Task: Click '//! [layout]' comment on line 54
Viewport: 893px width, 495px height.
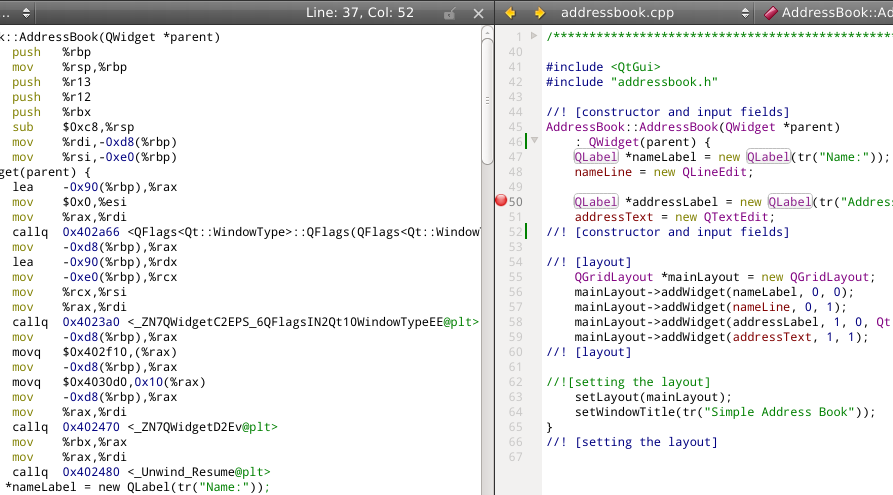Action: pos(589,262)
